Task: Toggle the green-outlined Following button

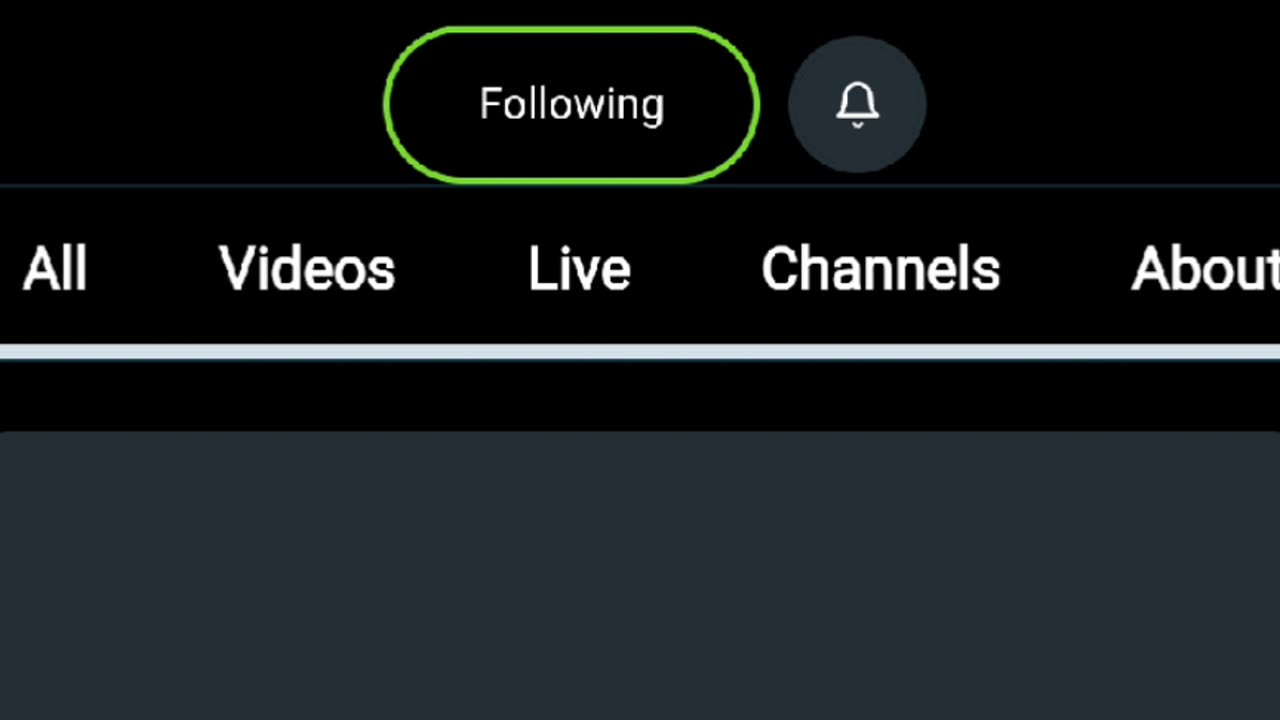Action: 571,105
